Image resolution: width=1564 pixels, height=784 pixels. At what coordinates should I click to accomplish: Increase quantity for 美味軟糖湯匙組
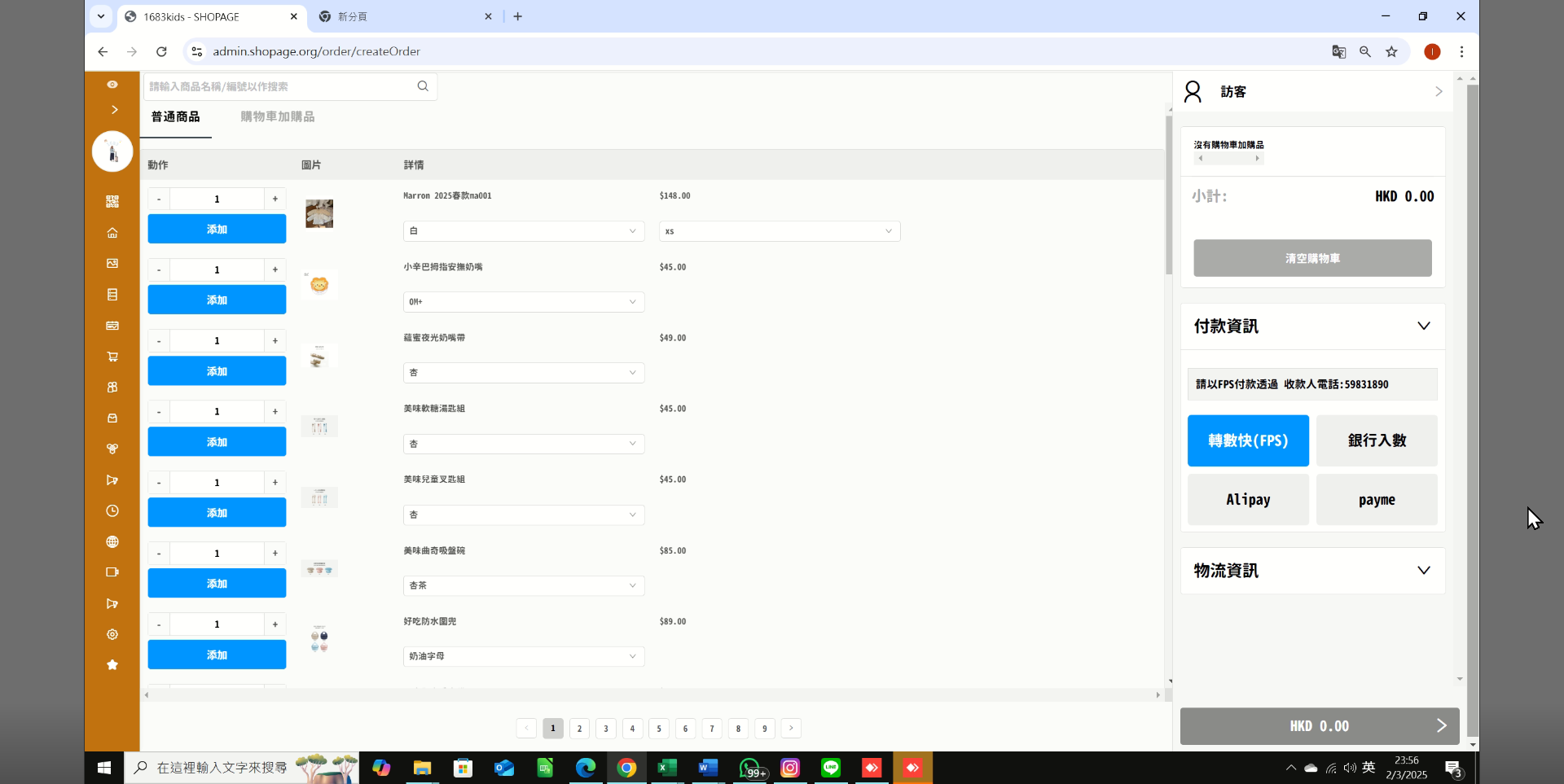point(275,411)
